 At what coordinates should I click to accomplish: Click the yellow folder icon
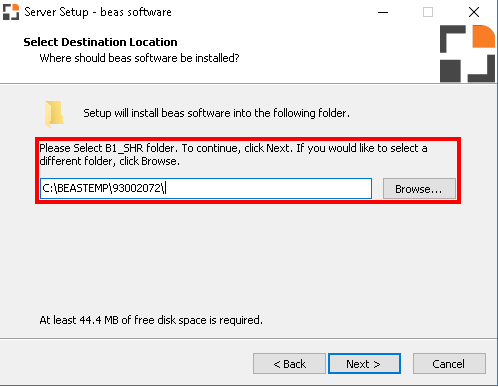point(54,114)
